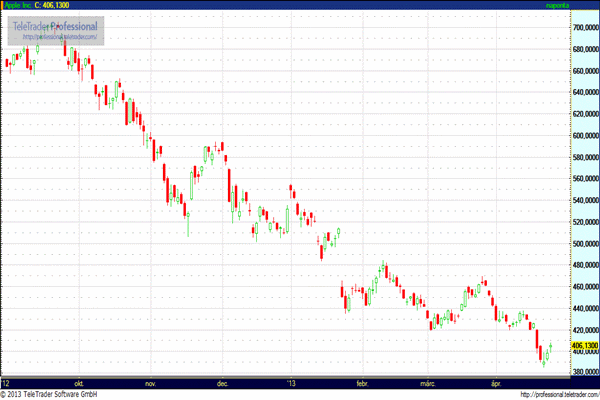600x400 pixels.
Task: Click the 'márc.' label on time axis
Action: coord(428,382)
